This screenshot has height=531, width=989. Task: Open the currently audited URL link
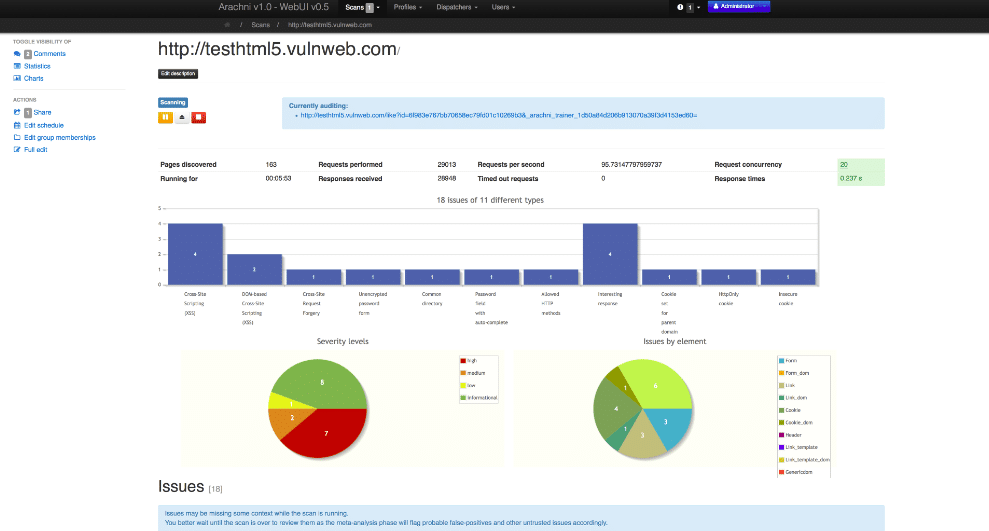pos(498,115)
